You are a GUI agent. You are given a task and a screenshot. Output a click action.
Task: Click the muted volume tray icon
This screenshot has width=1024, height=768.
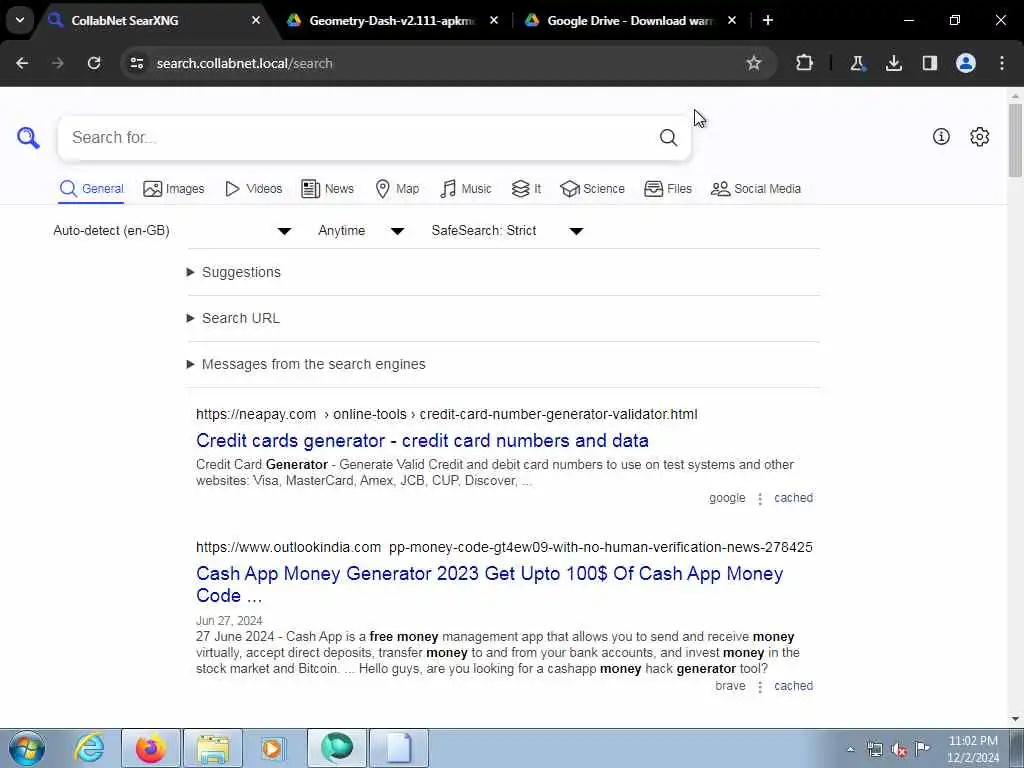(899, 749)
